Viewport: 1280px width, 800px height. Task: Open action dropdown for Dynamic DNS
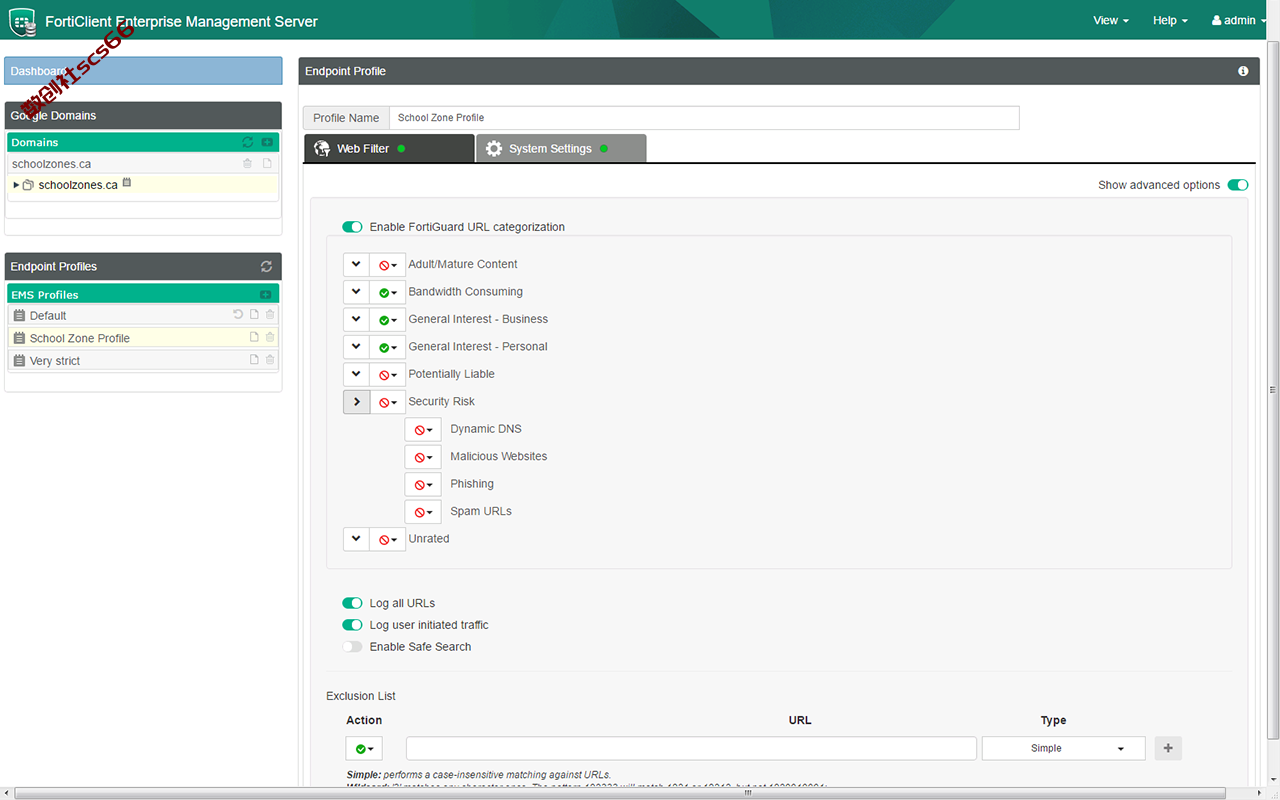[423, 429]
